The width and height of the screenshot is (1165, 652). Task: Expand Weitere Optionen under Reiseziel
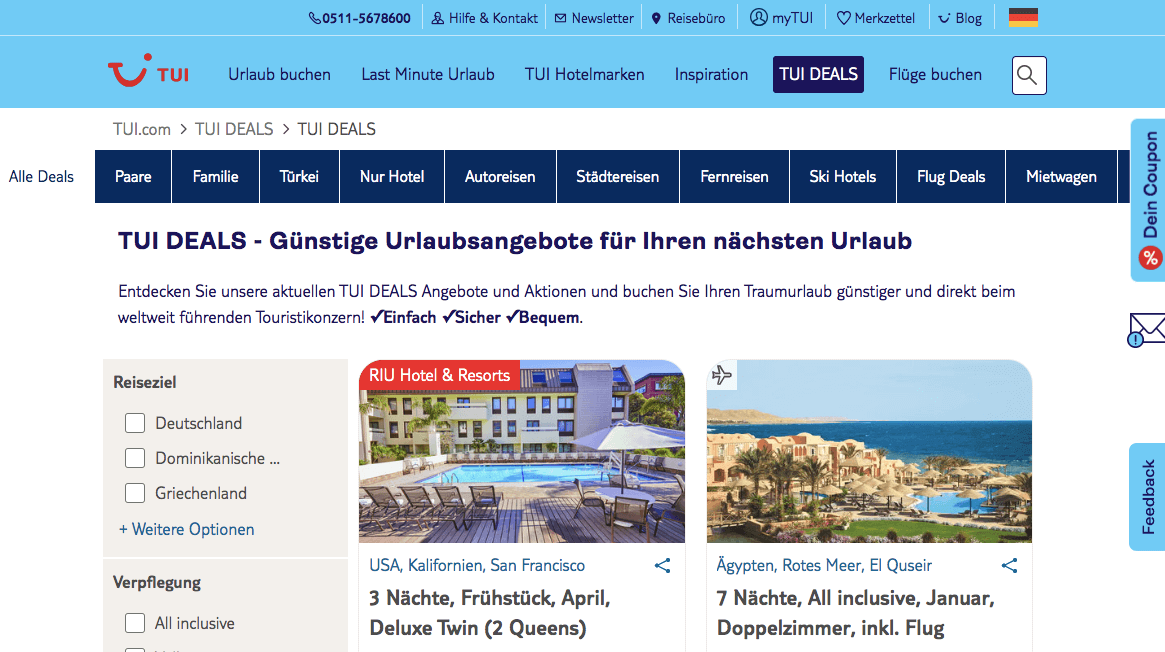(x=186, y=529)
